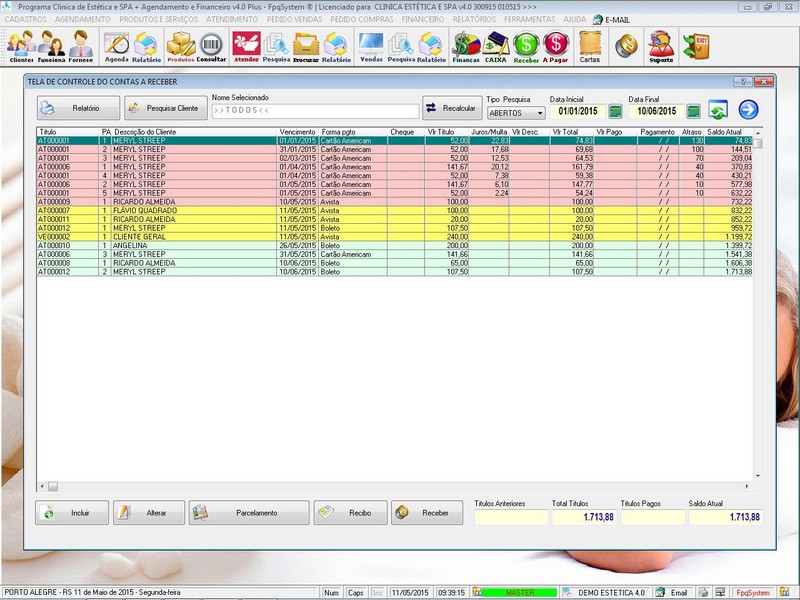Click the Data Final date field
800x600 pixels.
pos(657,111)
